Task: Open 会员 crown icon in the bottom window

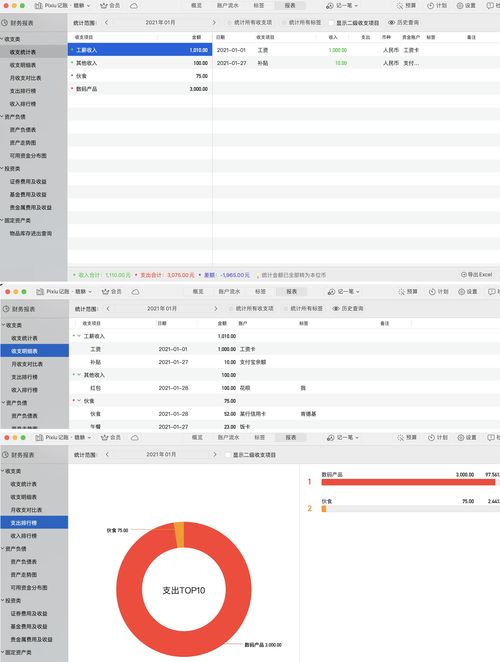Action: (105, 438)
